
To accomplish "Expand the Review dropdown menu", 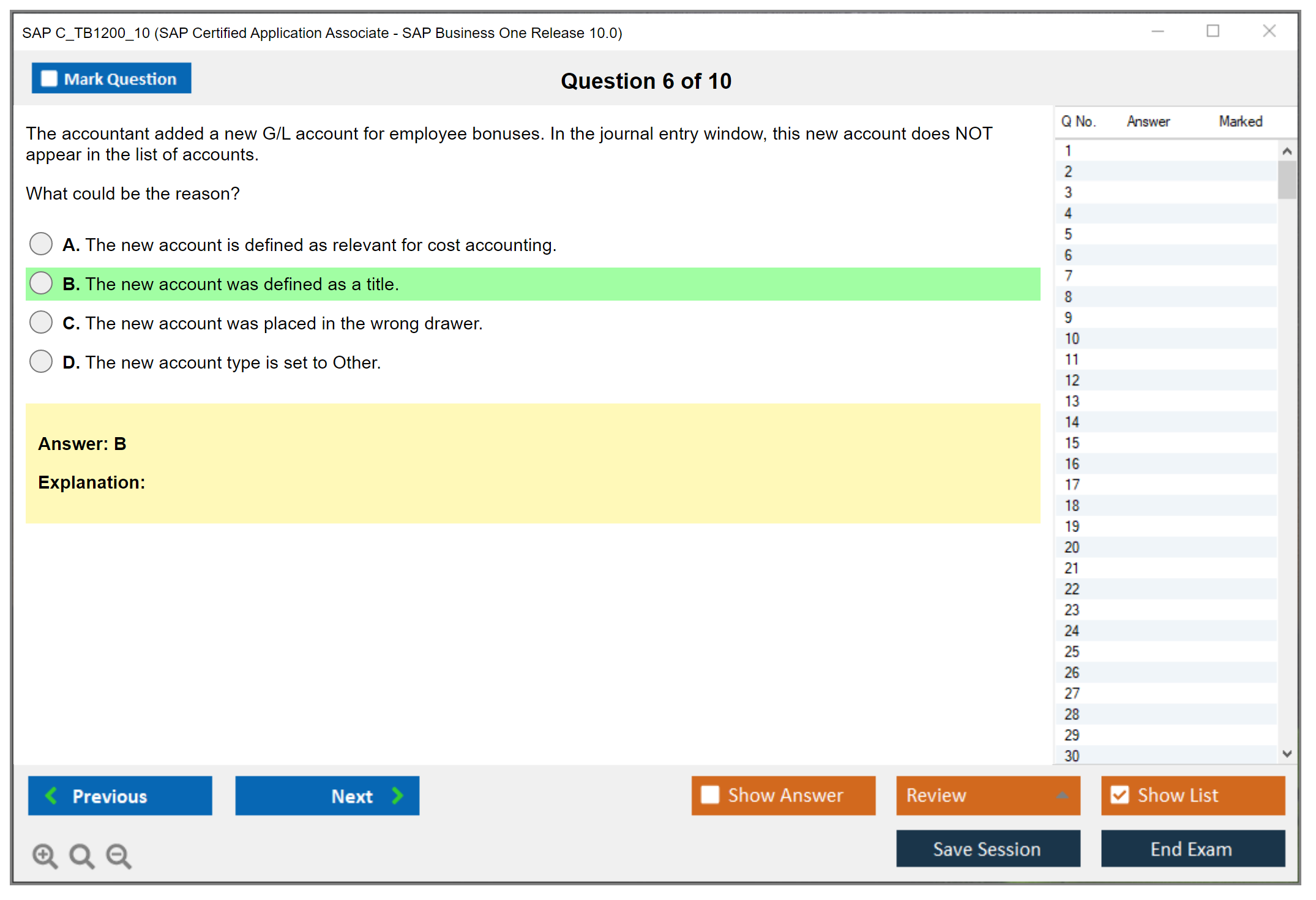I will coord(1062,795).
